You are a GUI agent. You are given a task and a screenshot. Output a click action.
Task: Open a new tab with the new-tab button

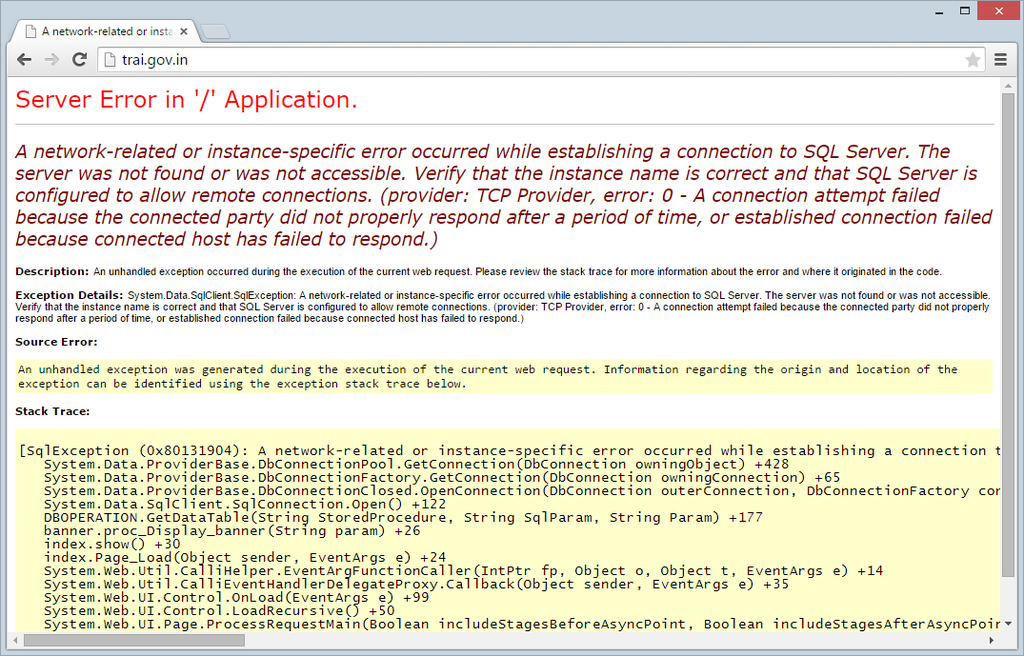click(x=215, y=31)
